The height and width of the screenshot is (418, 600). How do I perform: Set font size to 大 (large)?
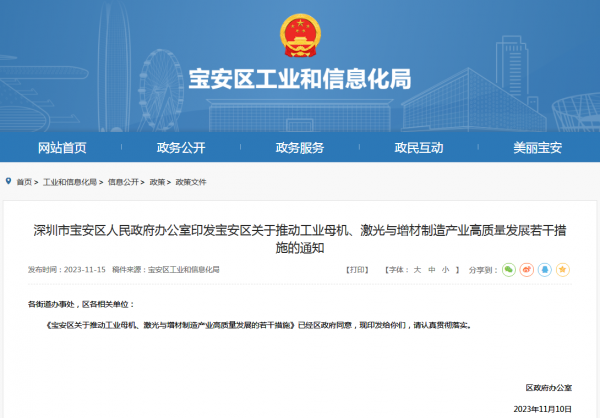point(417,270)
